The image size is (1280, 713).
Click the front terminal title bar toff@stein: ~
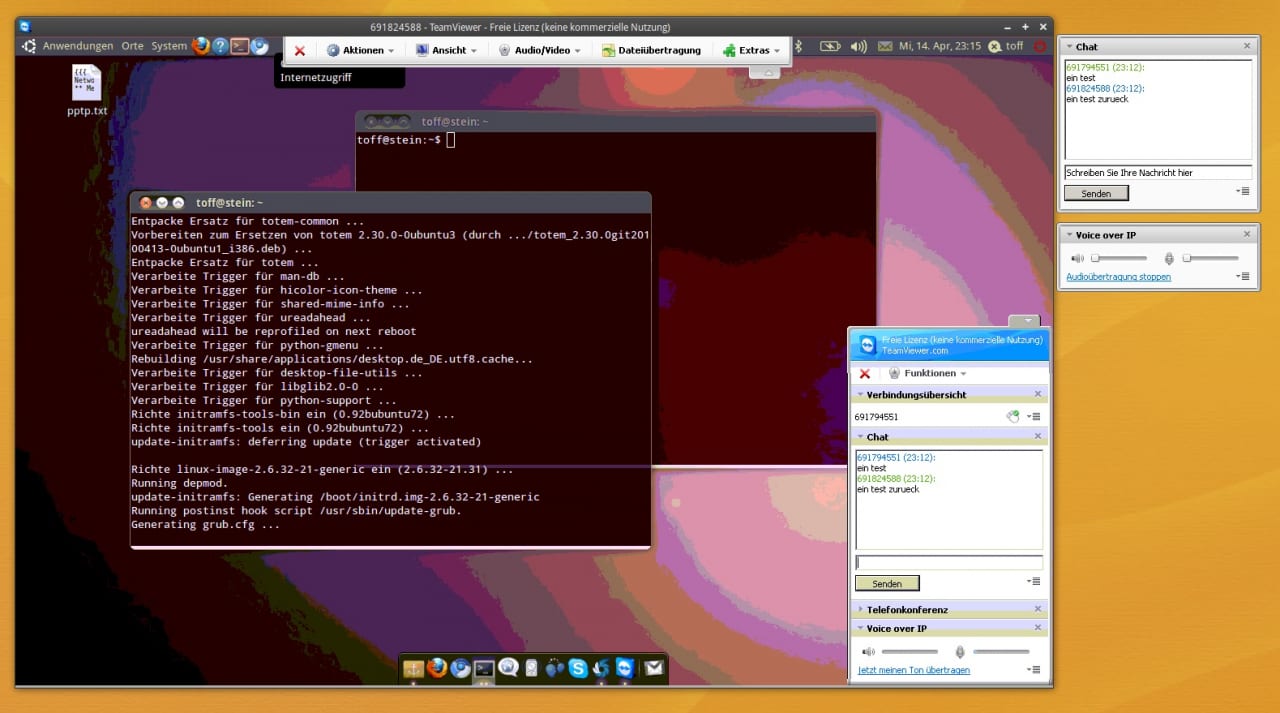coord(390,203)
